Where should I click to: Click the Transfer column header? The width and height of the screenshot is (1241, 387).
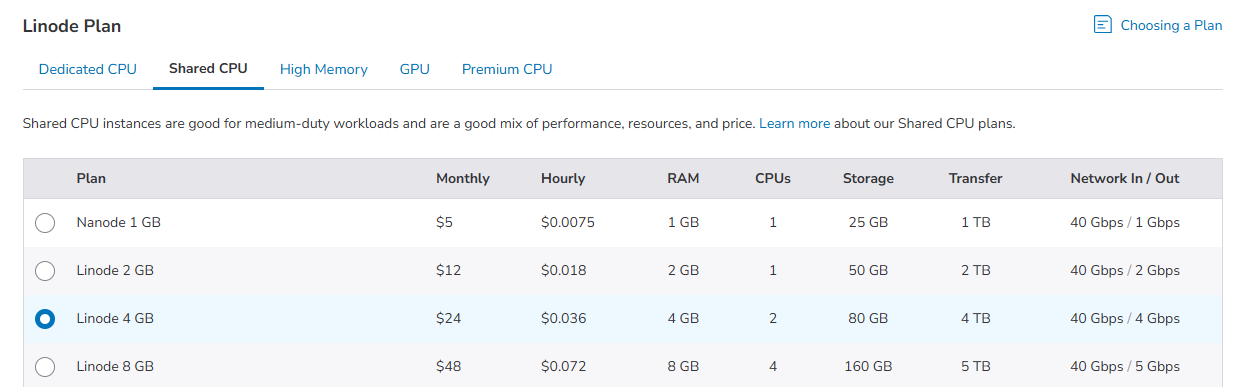point(976,178)
